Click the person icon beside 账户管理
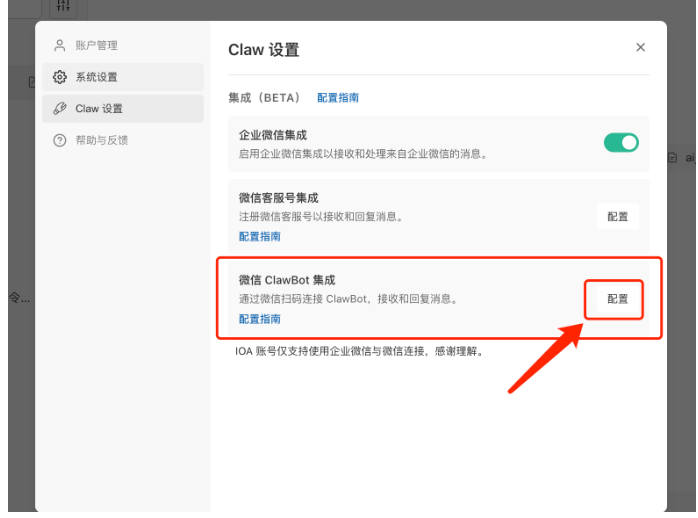 (x=60, y=46)
